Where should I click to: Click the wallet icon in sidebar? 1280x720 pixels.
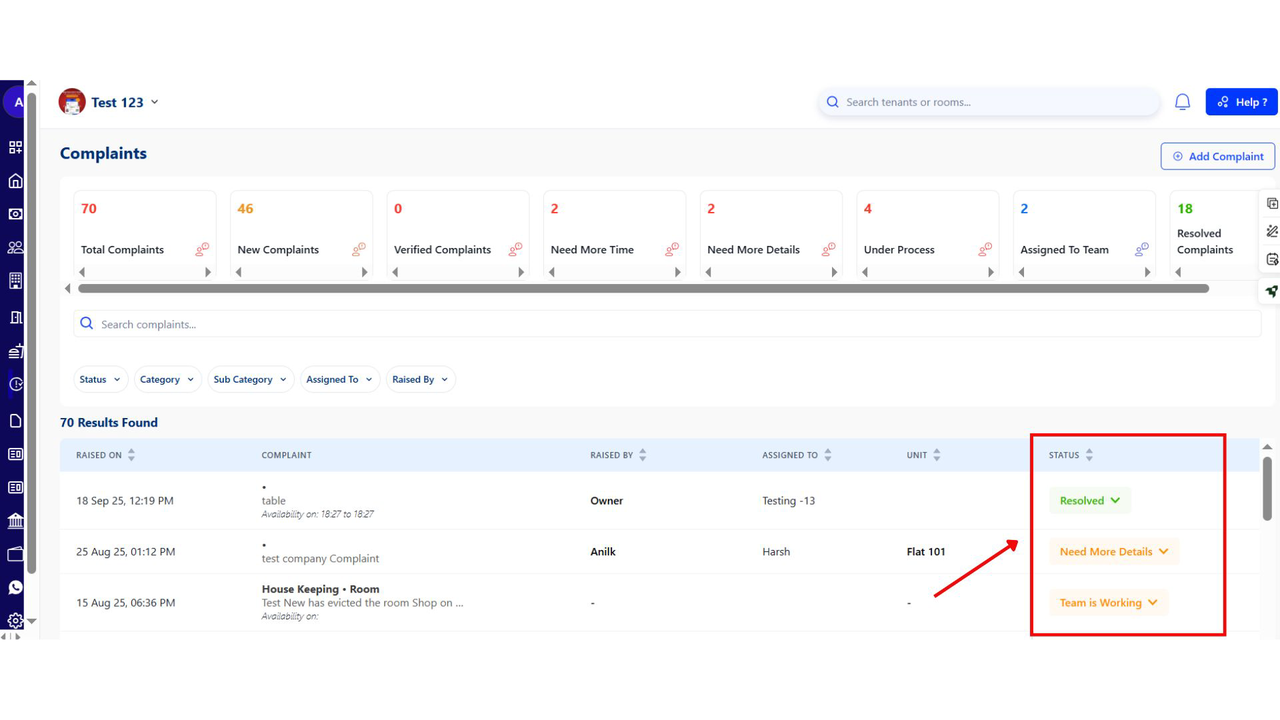tap(16, 554)
